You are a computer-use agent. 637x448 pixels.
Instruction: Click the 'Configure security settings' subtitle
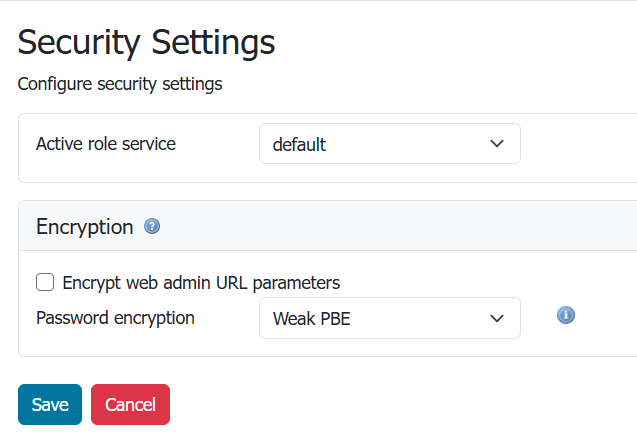120,84
